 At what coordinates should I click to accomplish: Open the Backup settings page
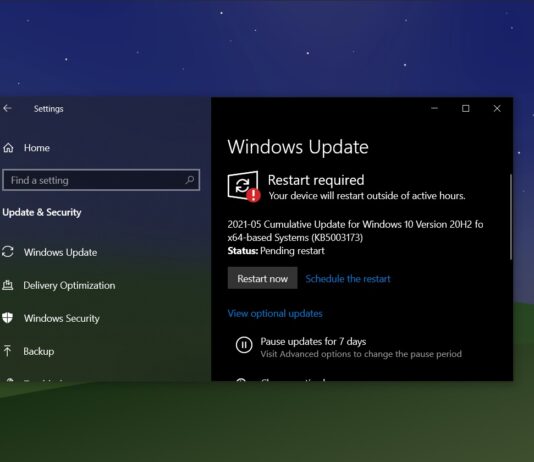pos(38,351)
